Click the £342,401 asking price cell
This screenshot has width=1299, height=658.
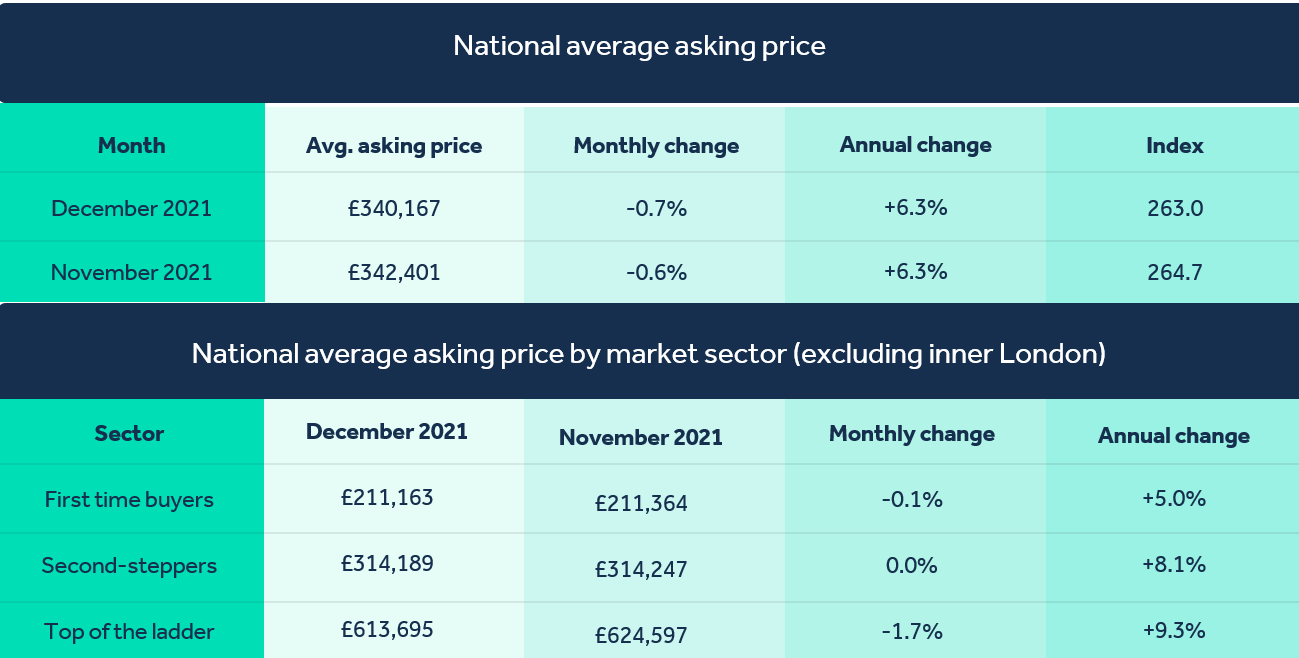point(394,272)
